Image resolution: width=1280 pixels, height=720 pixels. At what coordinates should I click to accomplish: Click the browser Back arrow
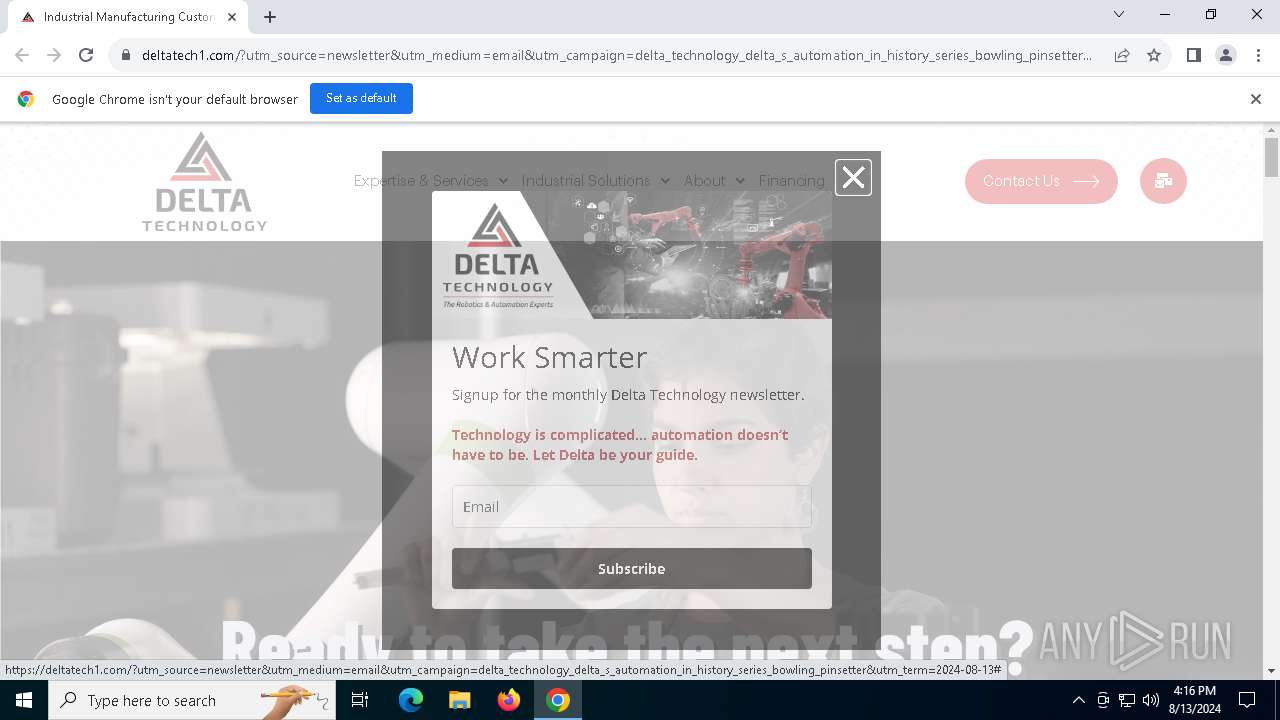click(22, 55)
